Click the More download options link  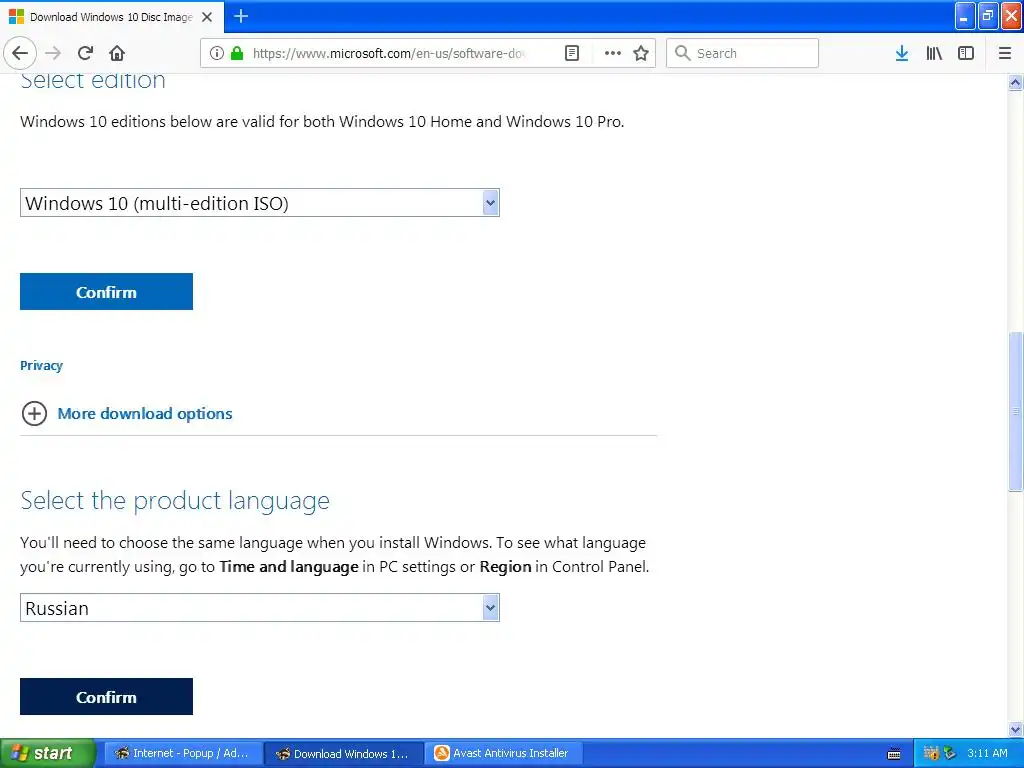click(145, 414)
